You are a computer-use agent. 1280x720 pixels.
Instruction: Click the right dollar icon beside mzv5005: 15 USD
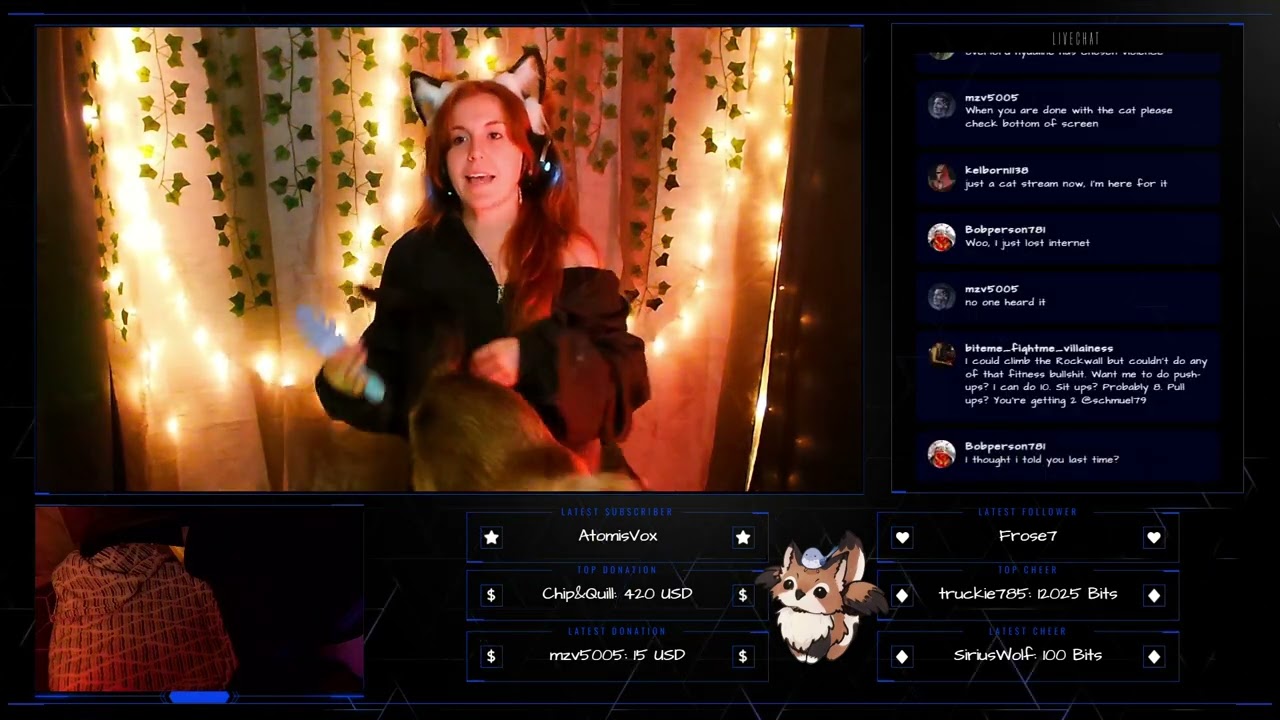pos(742,656)
